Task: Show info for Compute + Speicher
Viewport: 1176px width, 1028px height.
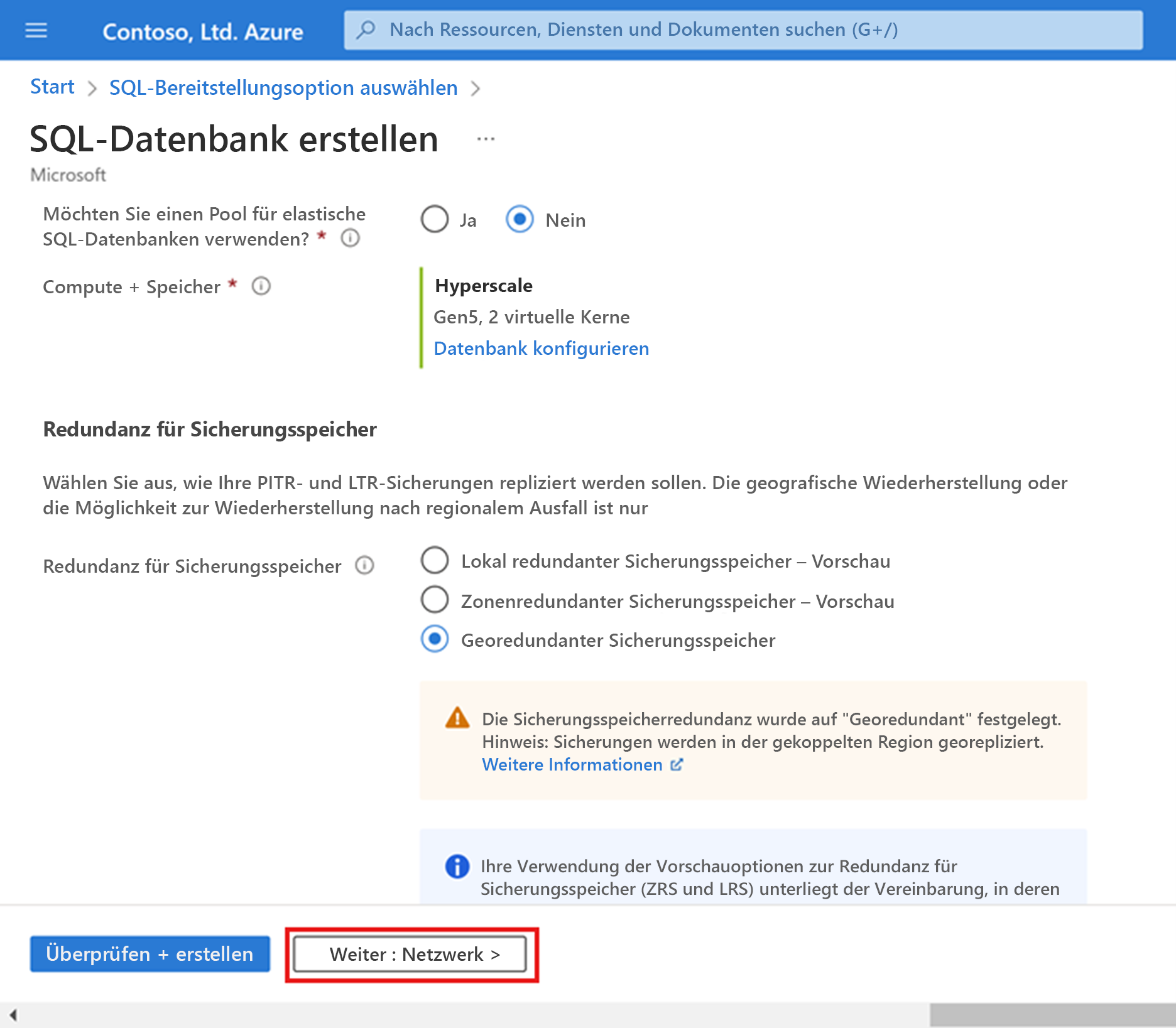Action: 261,286
